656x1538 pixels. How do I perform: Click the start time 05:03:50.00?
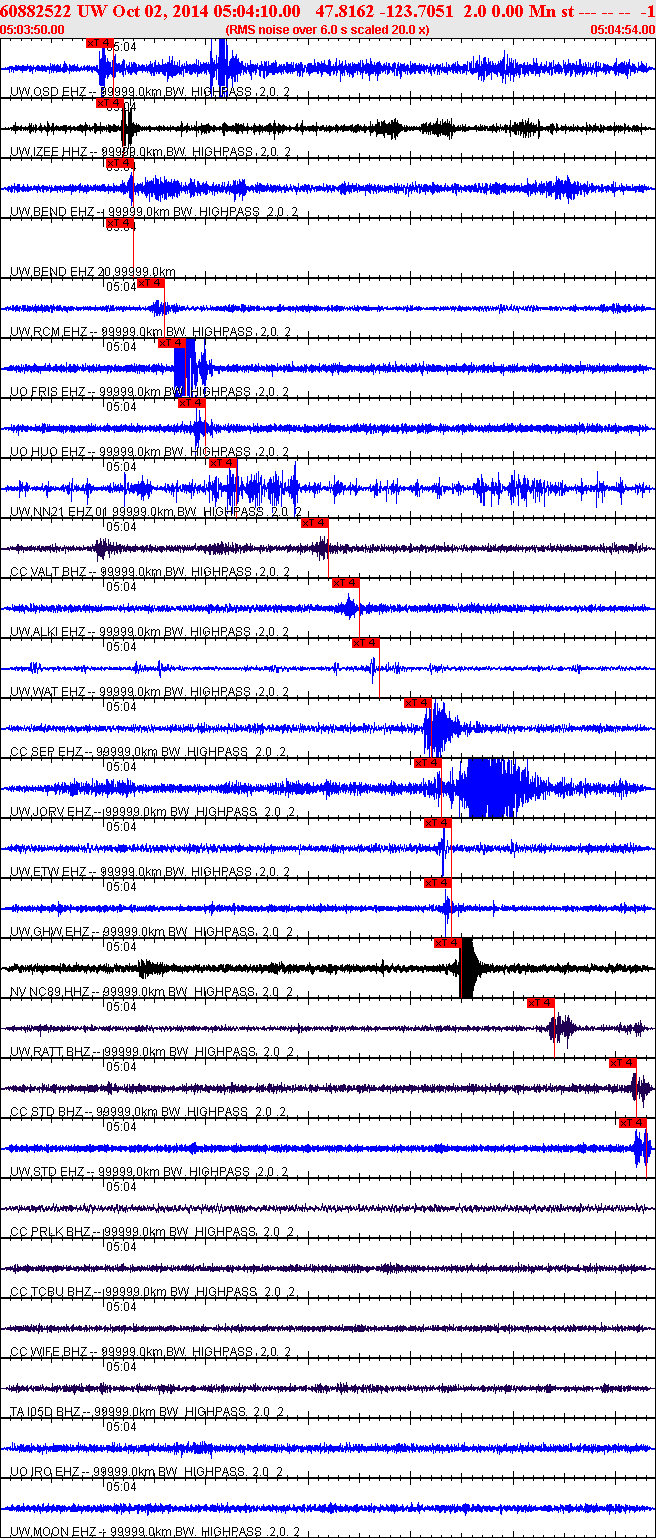pos(33,29)
